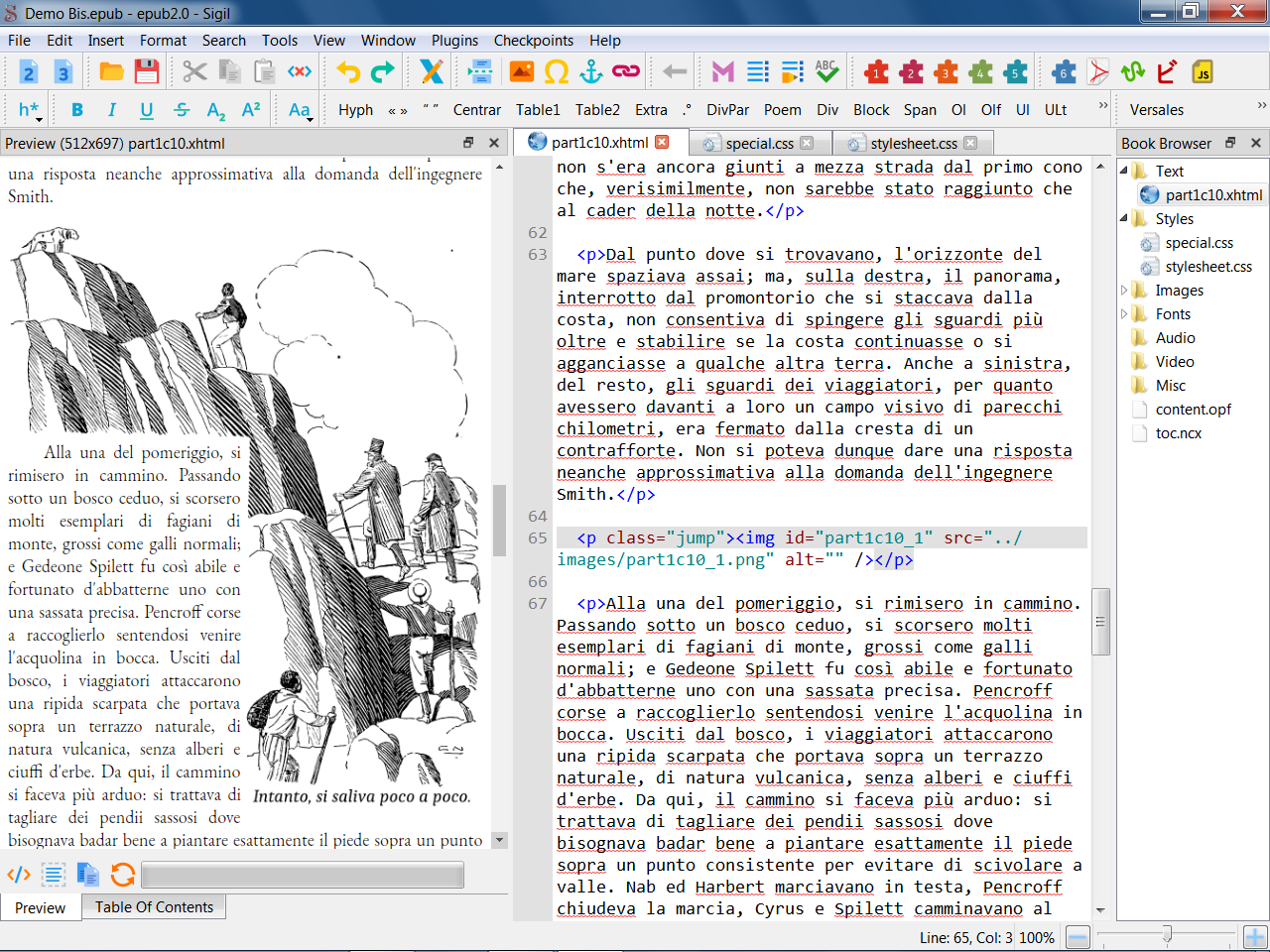This screenshot has height=952, width=1270.
Task: Insert special character with Omega icon
Action: click(557, 71)
